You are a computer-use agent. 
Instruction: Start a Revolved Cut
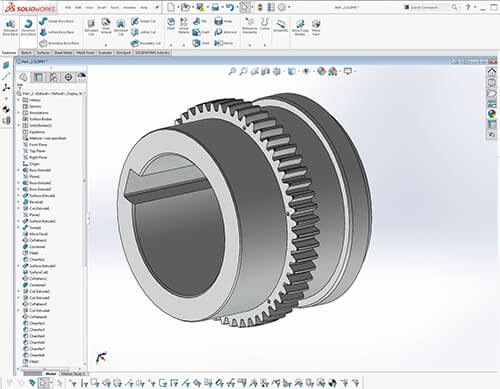pos(120,27)
